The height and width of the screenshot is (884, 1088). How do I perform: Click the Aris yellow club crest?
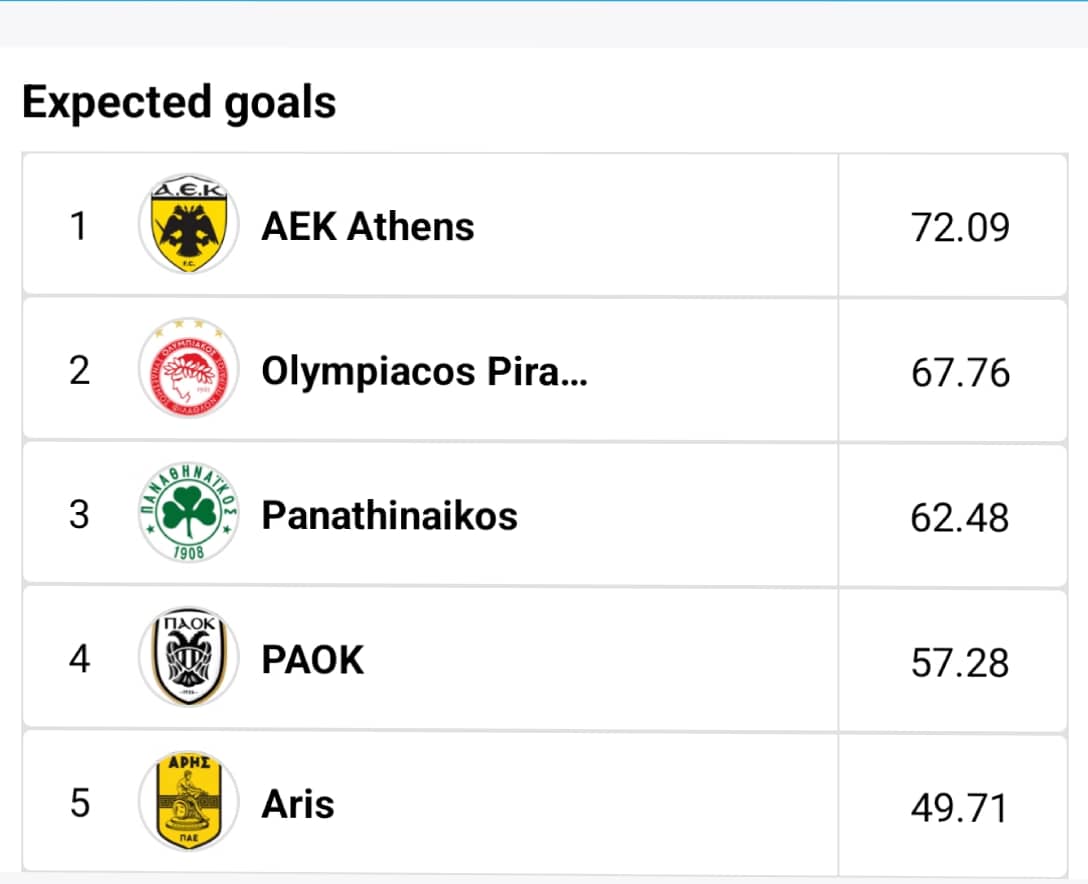[189, 801]
